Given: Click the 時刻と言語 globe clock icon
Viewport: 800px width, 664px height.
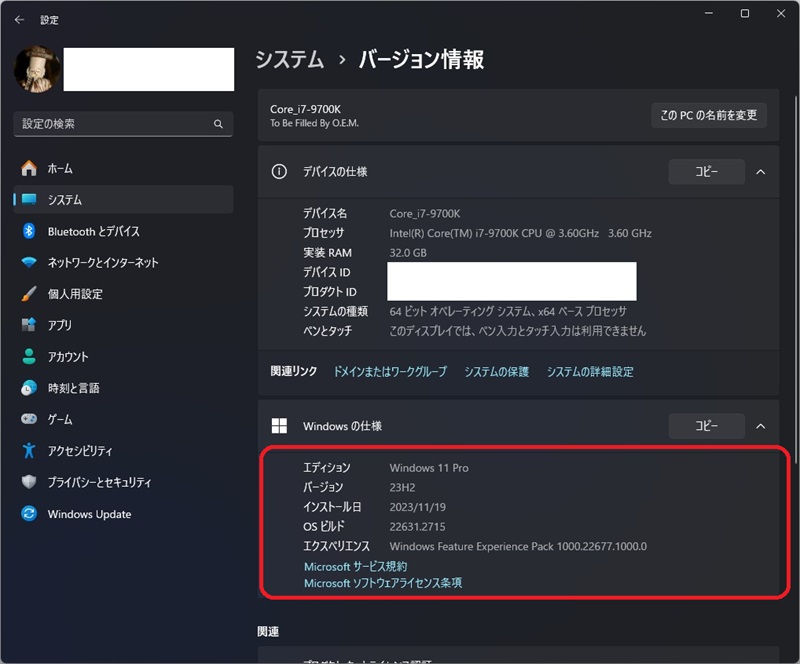Looking at the screenshot, I should click(29, 388).
